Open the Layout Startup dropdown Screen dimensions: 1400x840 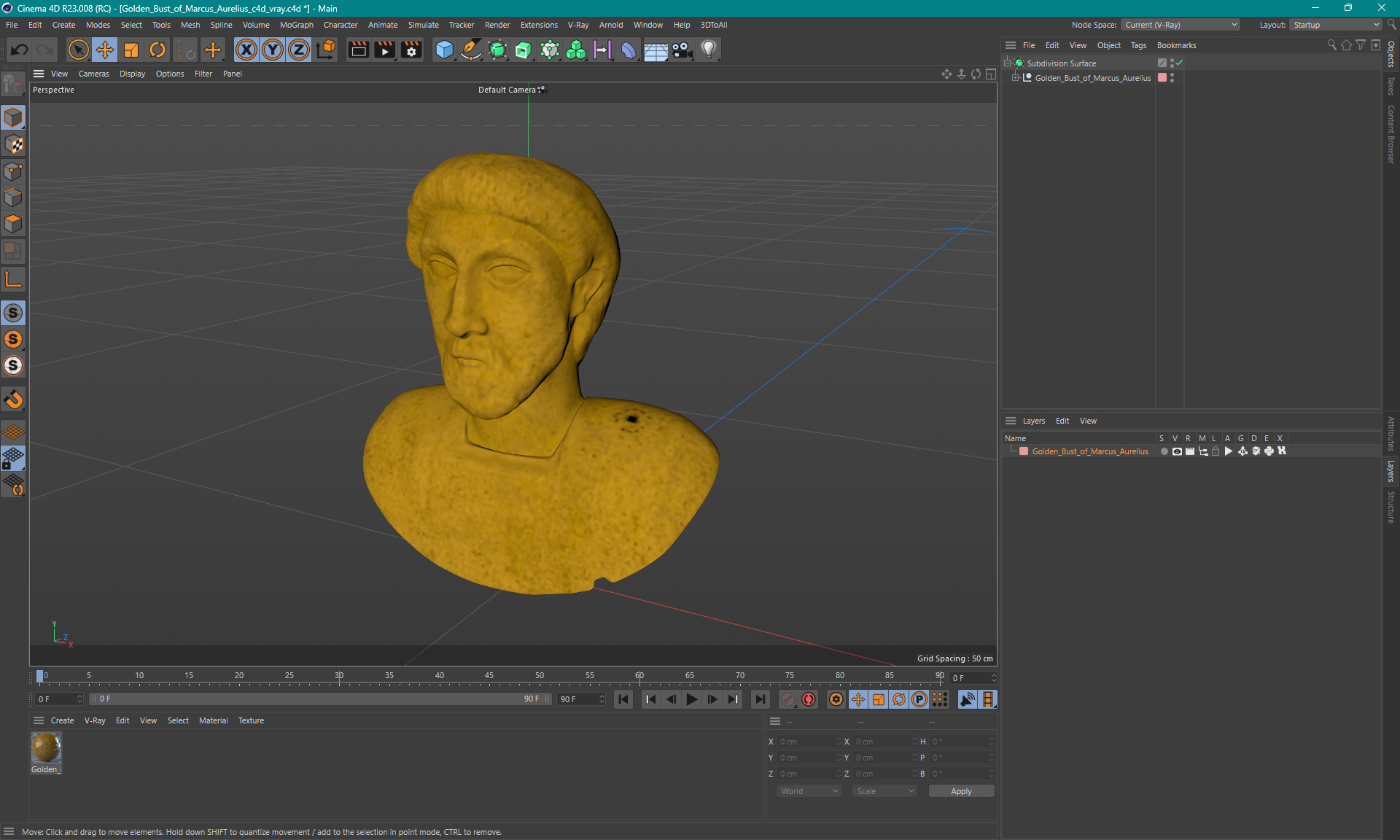[1336, 25]
